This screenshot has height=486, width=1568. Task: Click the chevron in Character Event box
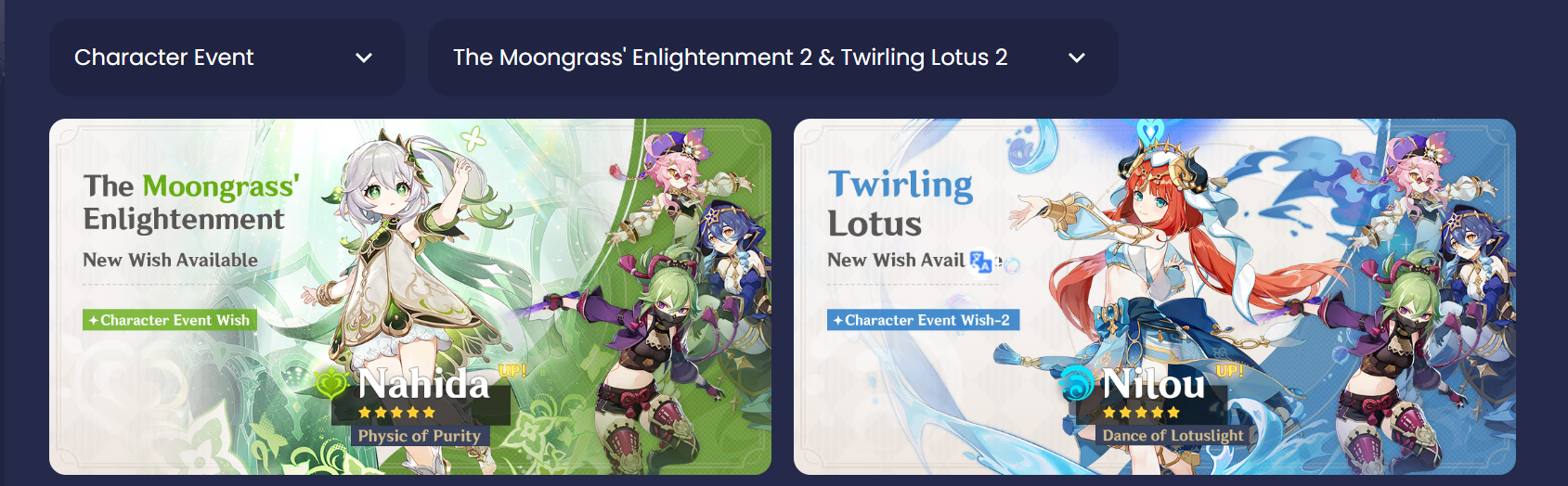[364, 58]
